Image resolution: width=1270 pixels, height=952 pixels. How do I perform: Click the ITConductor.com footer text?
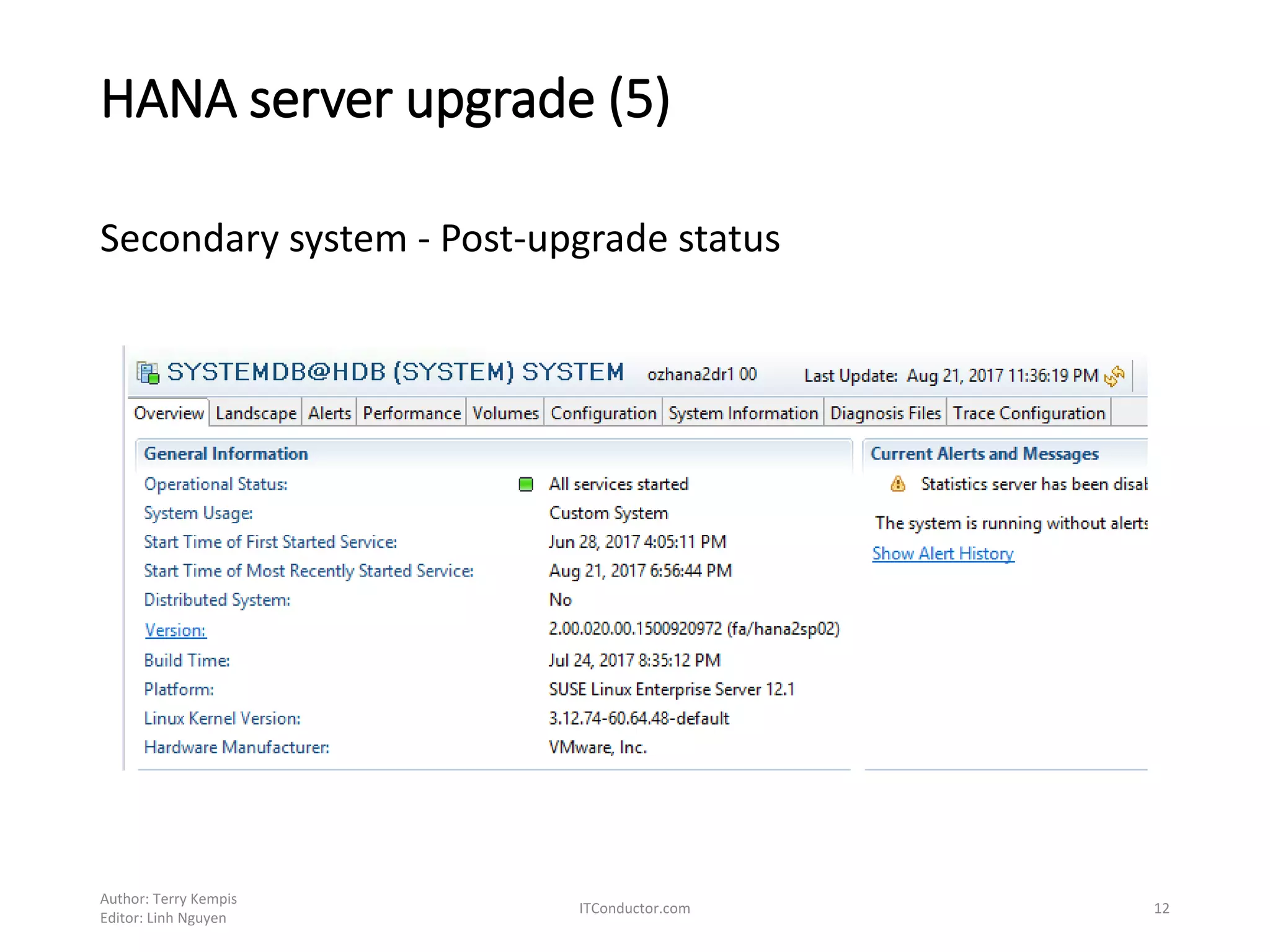[634, 909]
